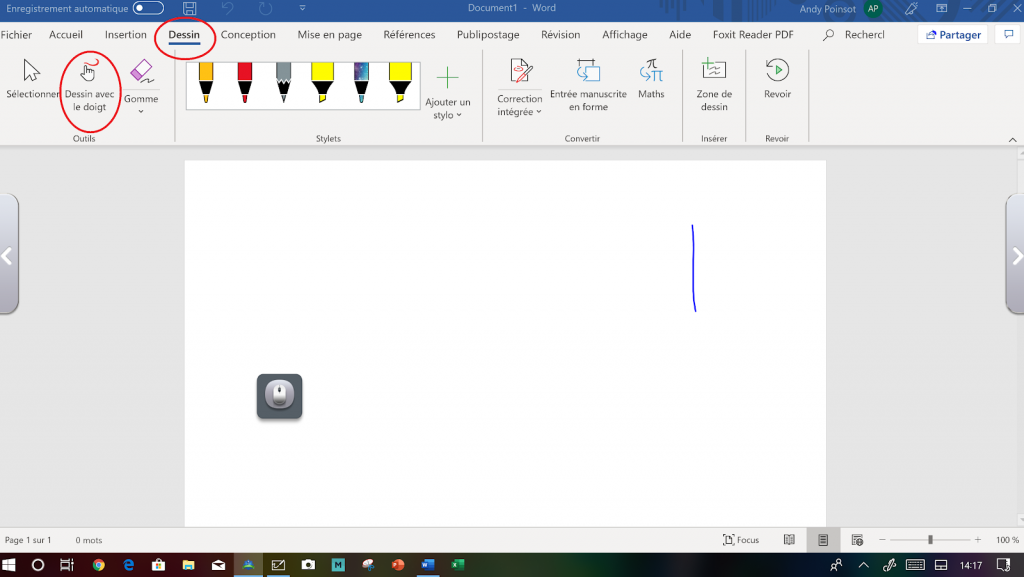This screenshot has width=1024, height=577.
Task: Click the zoom in plus button
Action: (978, 540)
